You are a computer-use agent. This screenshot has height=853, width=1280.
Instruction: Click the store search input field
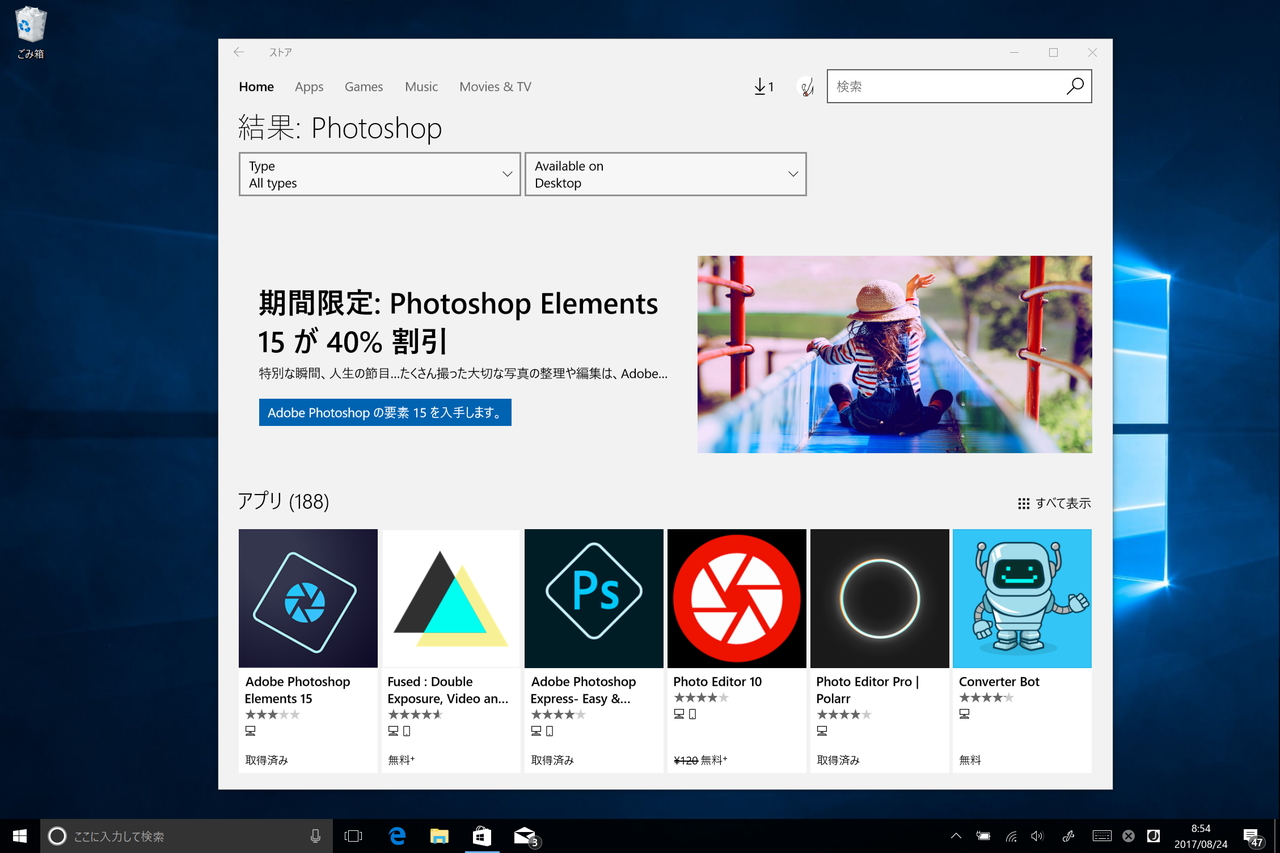tap(945, 87)
